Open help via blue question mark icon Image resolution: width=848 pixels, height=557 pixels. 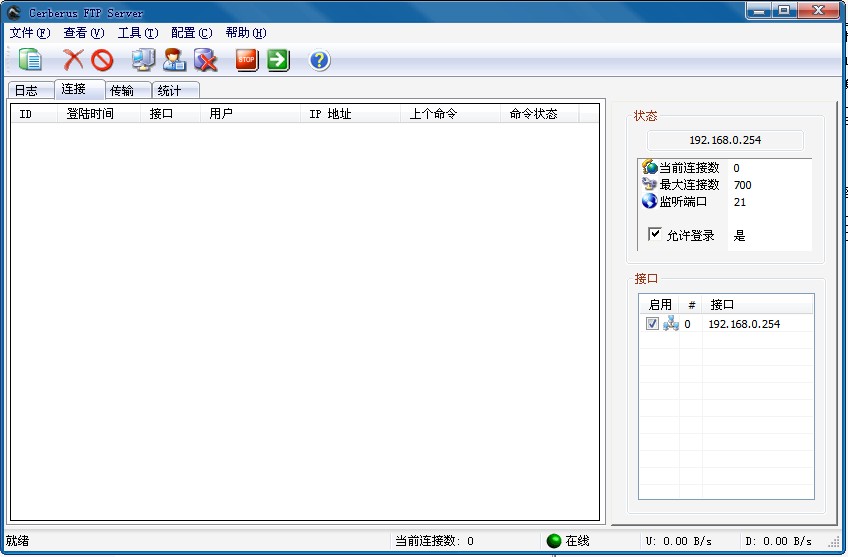click(x=319, y=60)
